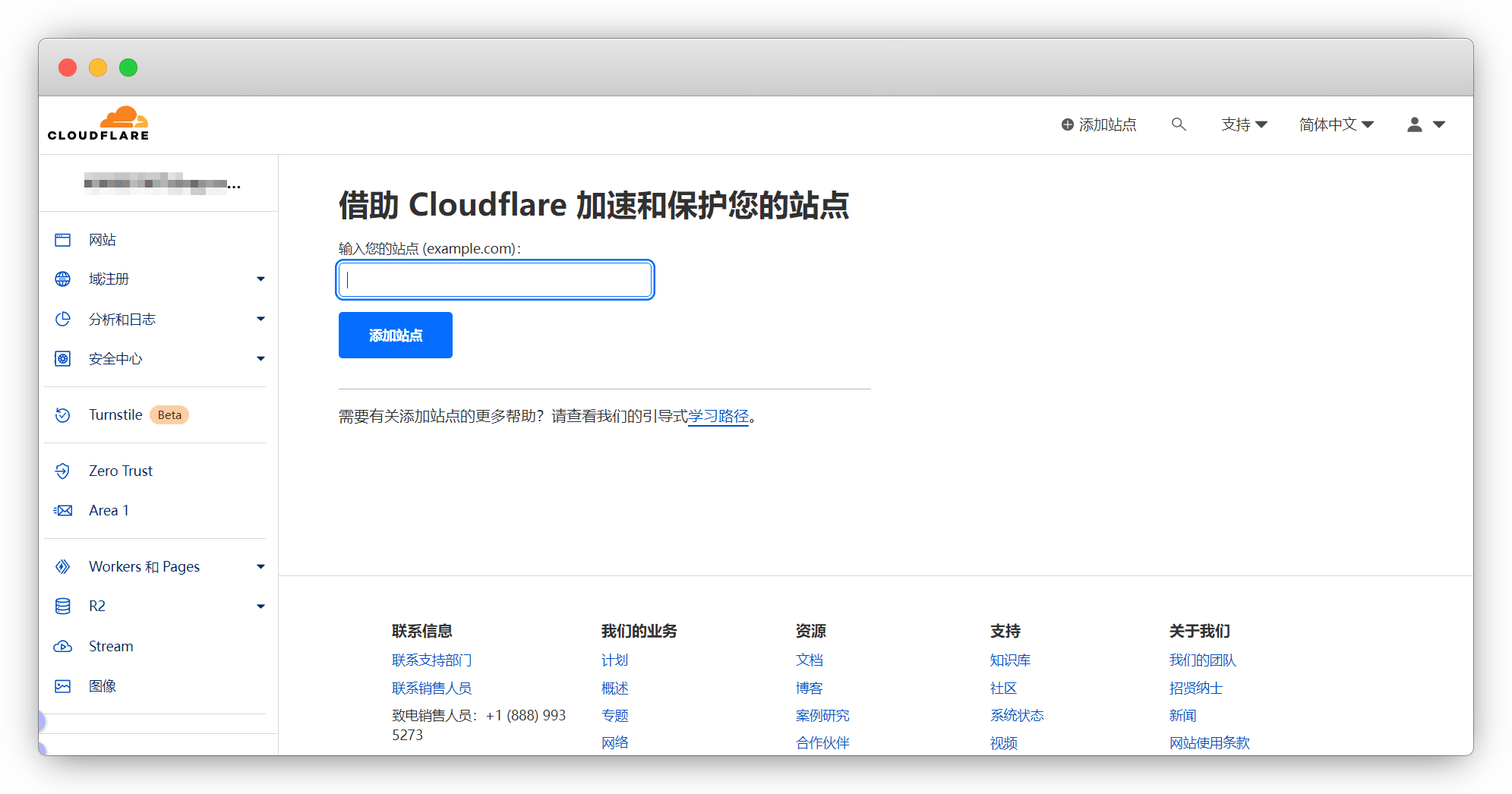Follow the 学习路径 link
The width and height of the screenshot is (1512, 794).
[718, 416]
